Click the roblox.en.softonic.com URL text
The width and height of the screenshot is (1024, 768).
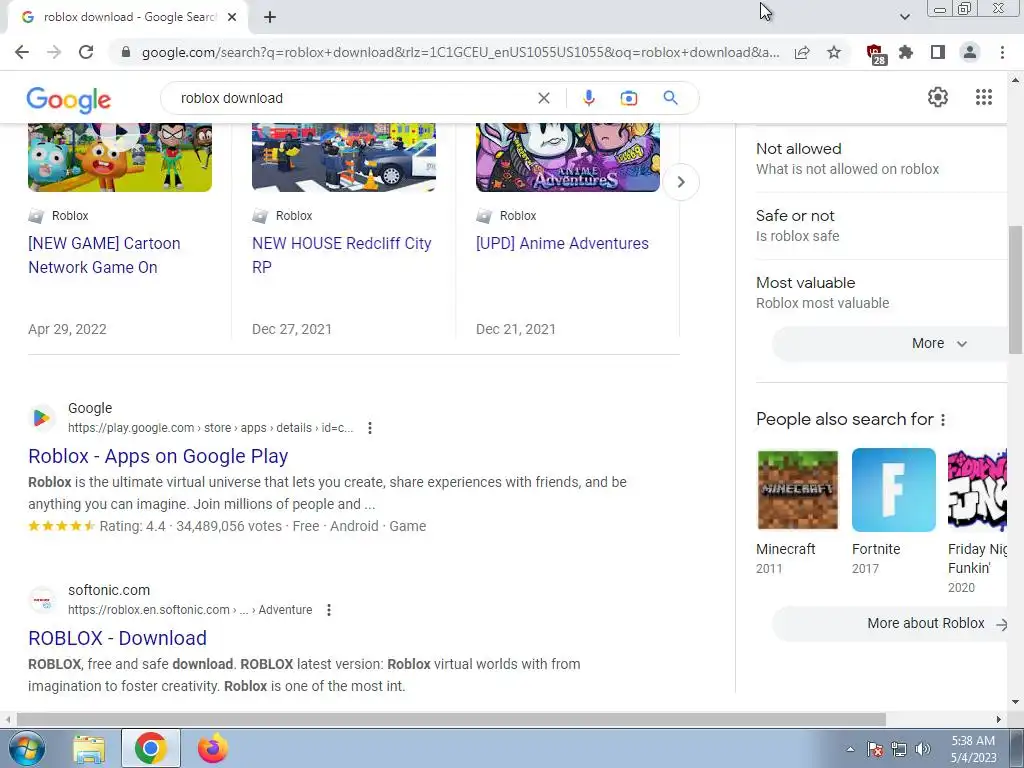tap(190, 610)
